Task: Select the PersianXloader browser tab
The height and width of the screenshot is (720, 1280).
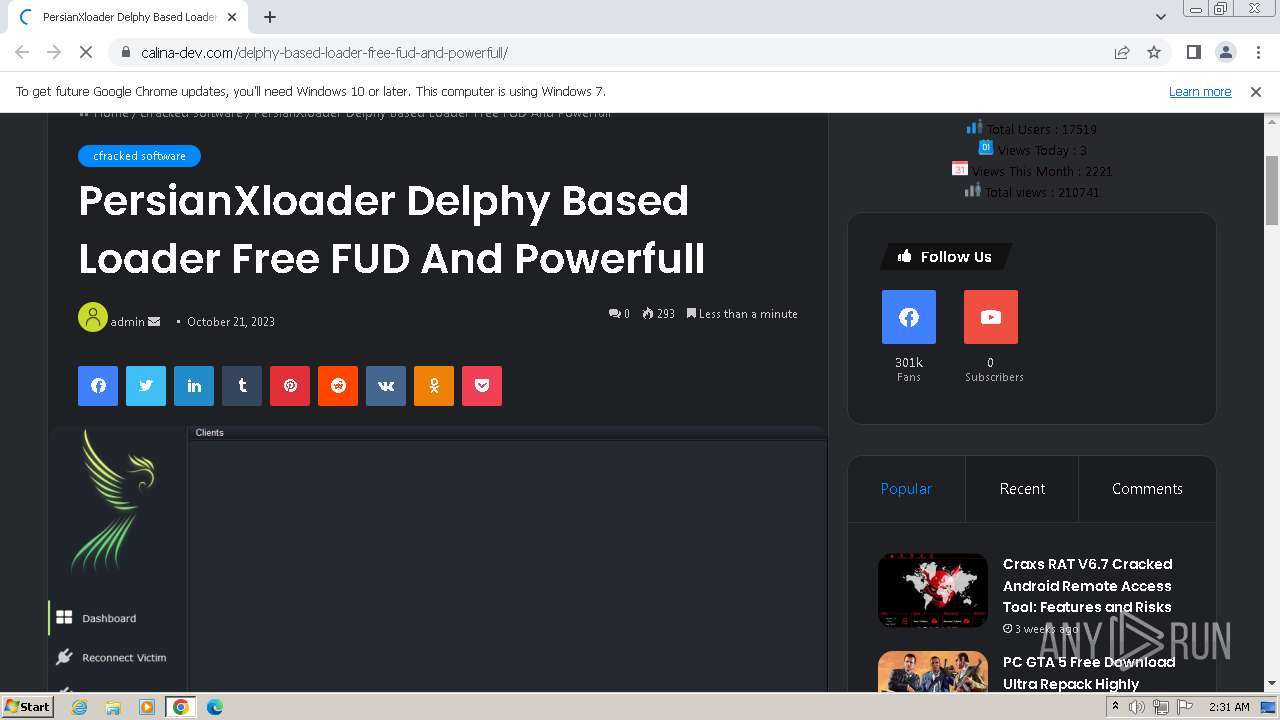Action: coord(126,17)
